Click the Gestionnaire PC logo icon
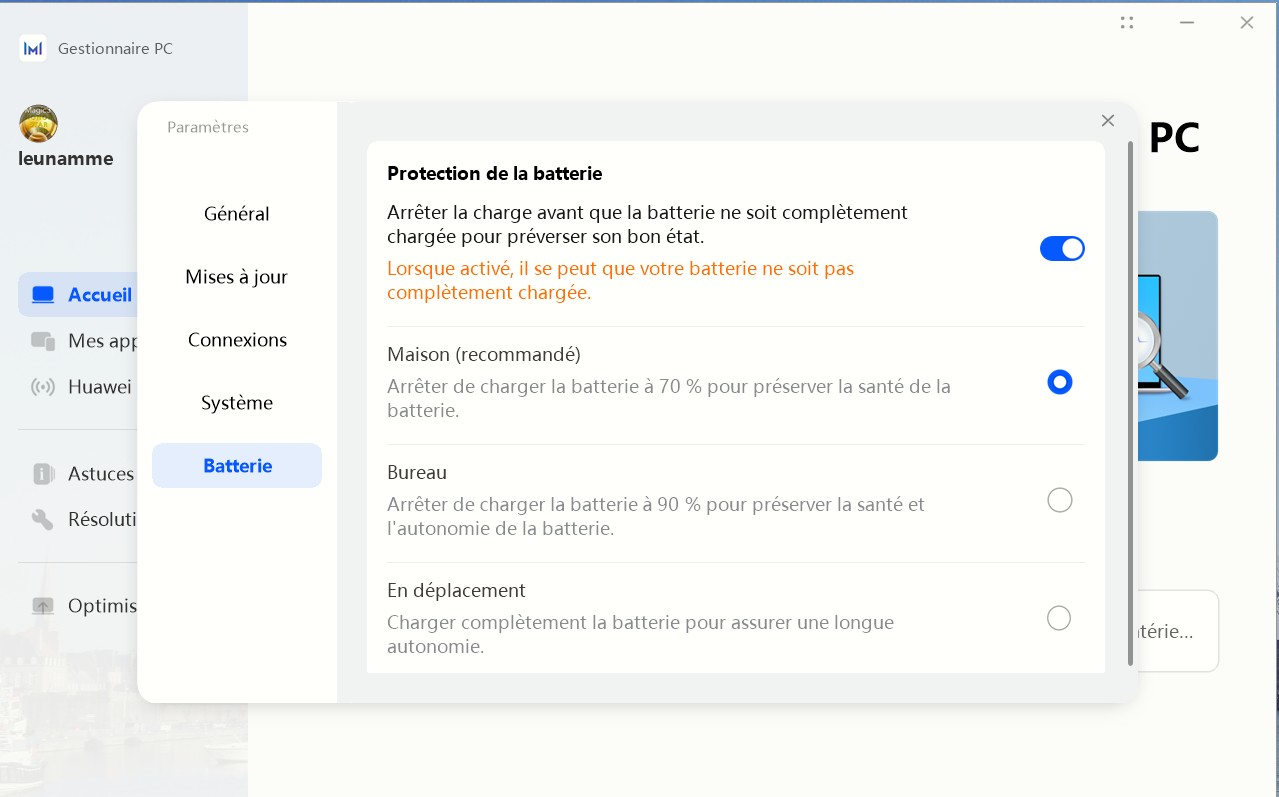The width and height of the screenshot is (1279, 797). 33,48
